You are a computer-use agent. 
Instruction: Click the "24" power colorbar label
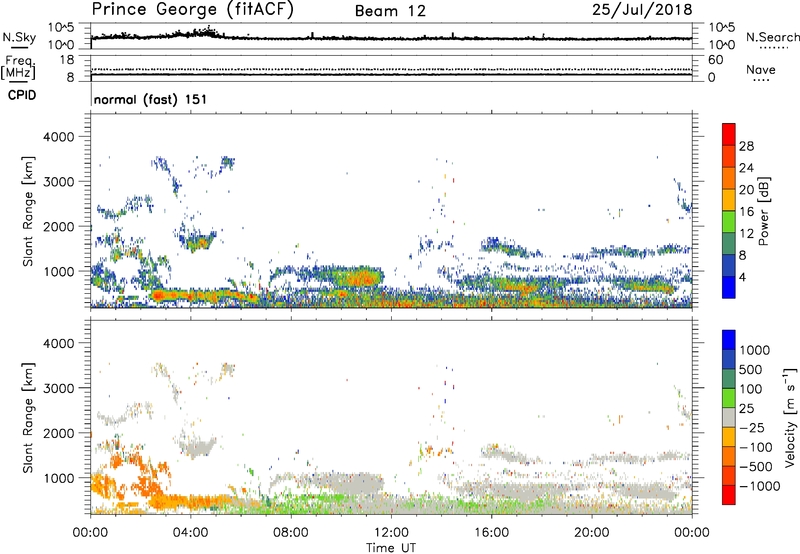(746, 168)
